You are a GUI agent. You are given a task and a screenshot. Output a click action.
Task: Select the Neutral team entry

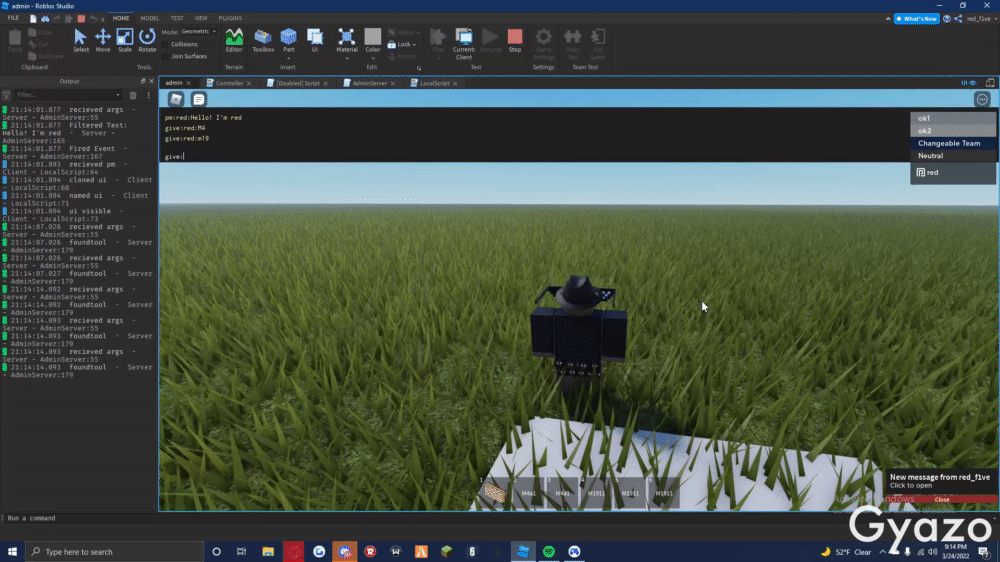point(952,156)
